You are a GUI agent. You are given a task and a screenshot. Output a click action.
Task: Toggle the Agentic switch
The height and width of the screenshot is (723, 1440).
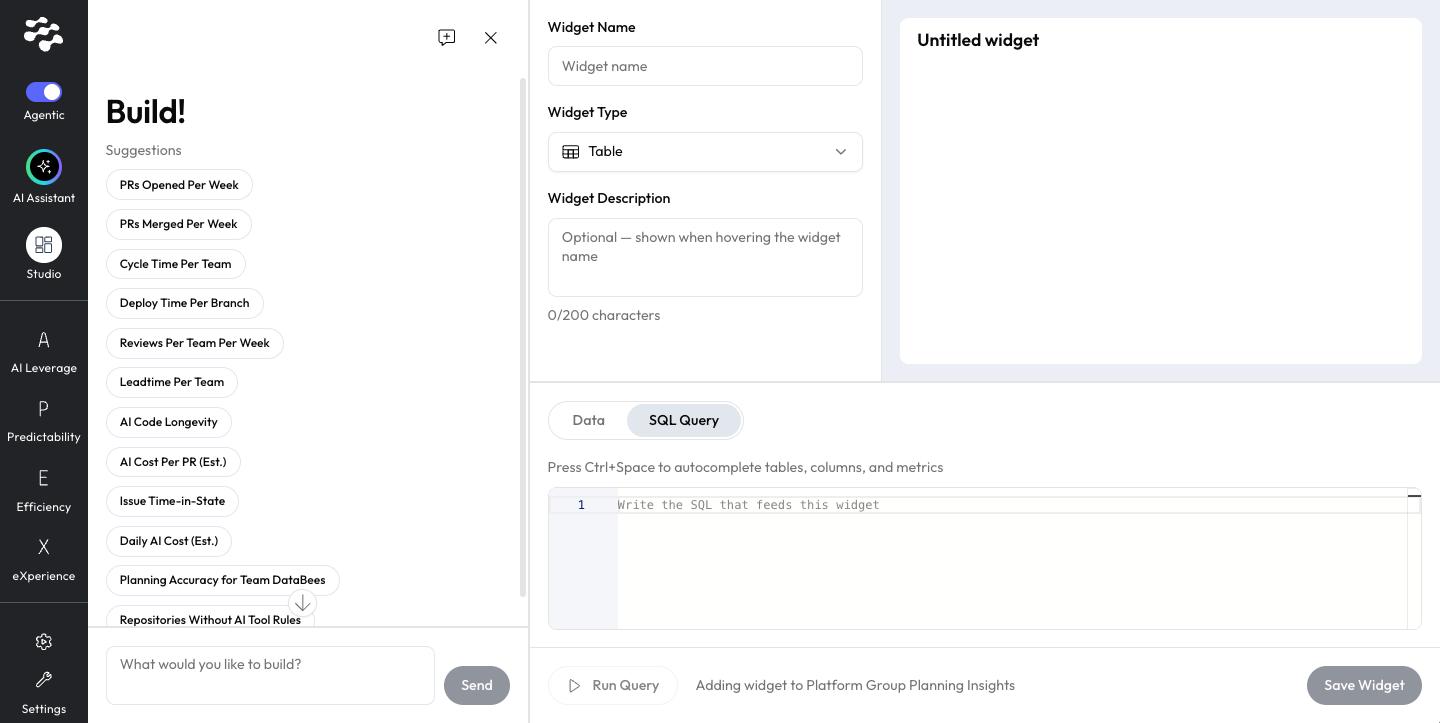pyautogui.click(x=44, y=92)
